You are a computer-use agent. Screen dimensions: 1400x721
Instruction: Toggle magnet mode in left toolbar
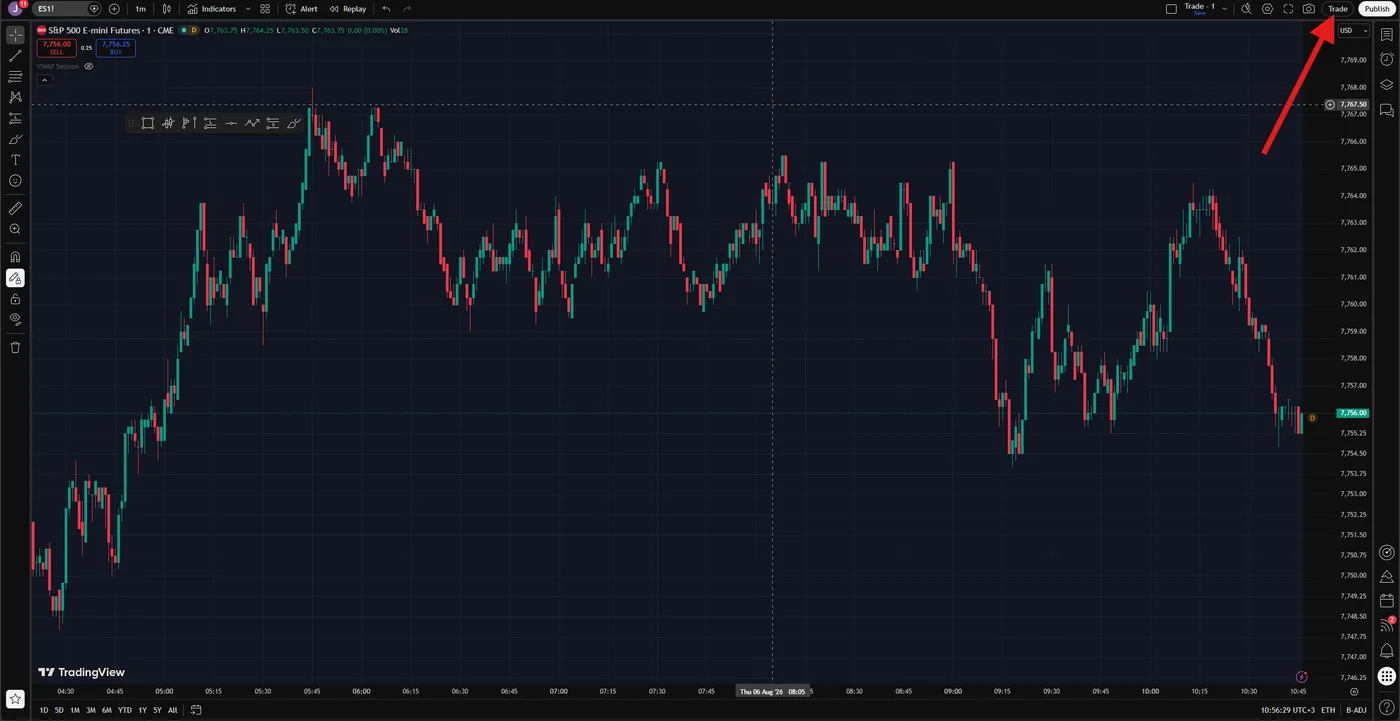[x=15, y=257]
